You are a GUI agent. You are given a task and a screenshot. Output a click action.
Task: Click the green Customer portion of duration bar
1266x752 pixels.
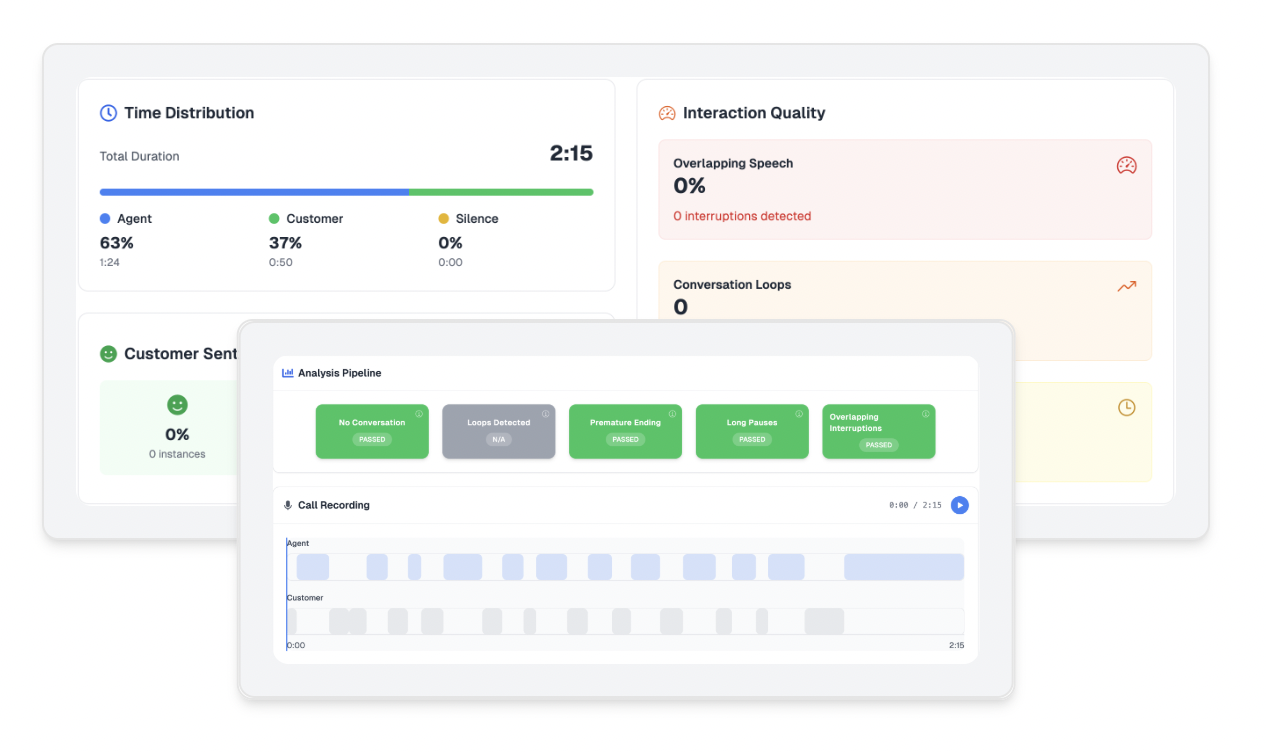pyautogui.click(x=501, y=192)
